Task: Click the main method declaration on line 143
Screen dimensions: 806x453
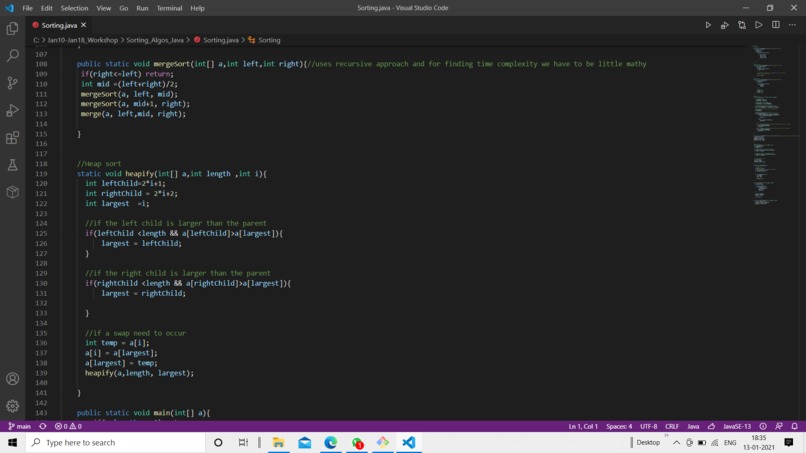Action: 143,413
